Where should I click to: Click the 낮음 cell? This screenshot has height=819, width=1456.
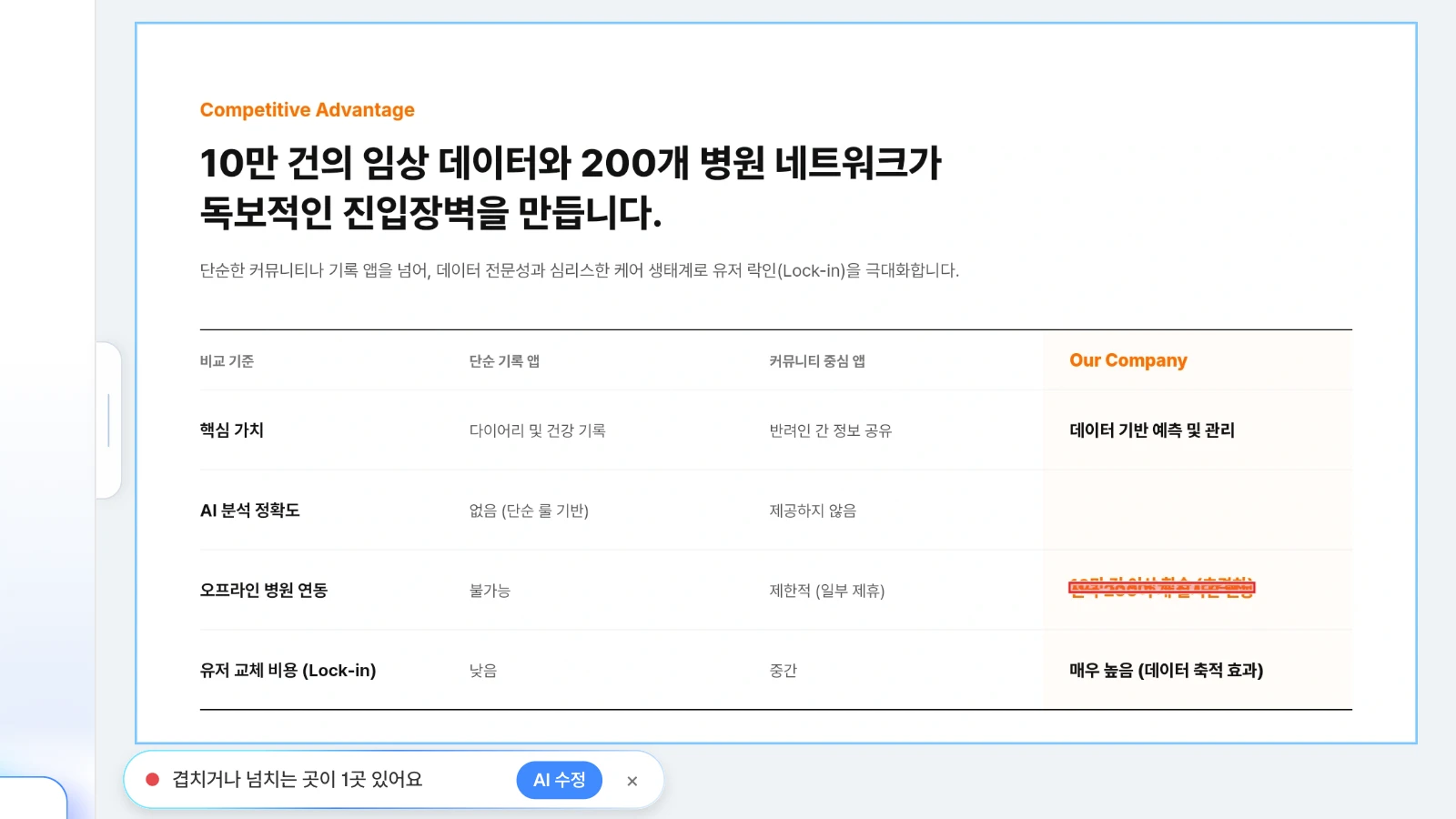click(483, 671)
